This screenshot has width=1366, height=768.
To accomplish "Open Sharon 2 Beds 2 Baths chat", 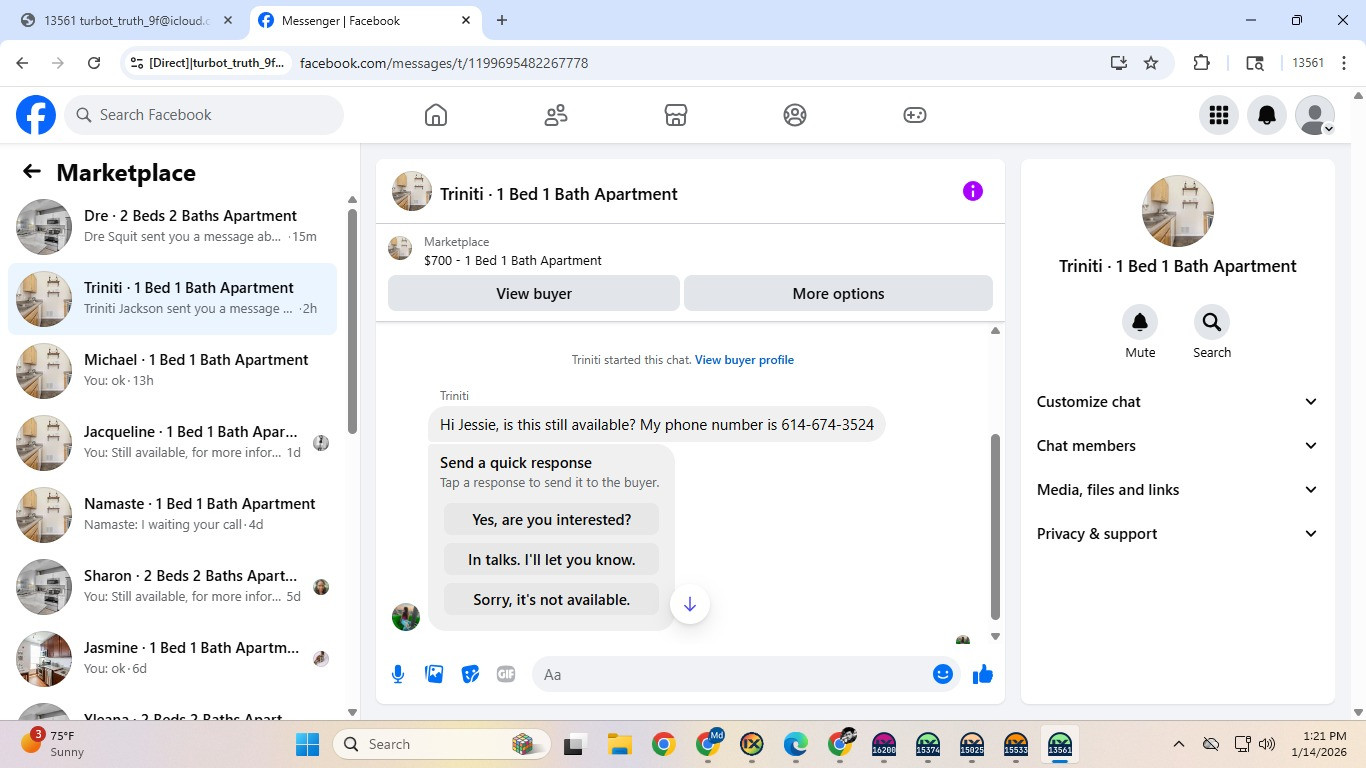I will coord(172,587).
